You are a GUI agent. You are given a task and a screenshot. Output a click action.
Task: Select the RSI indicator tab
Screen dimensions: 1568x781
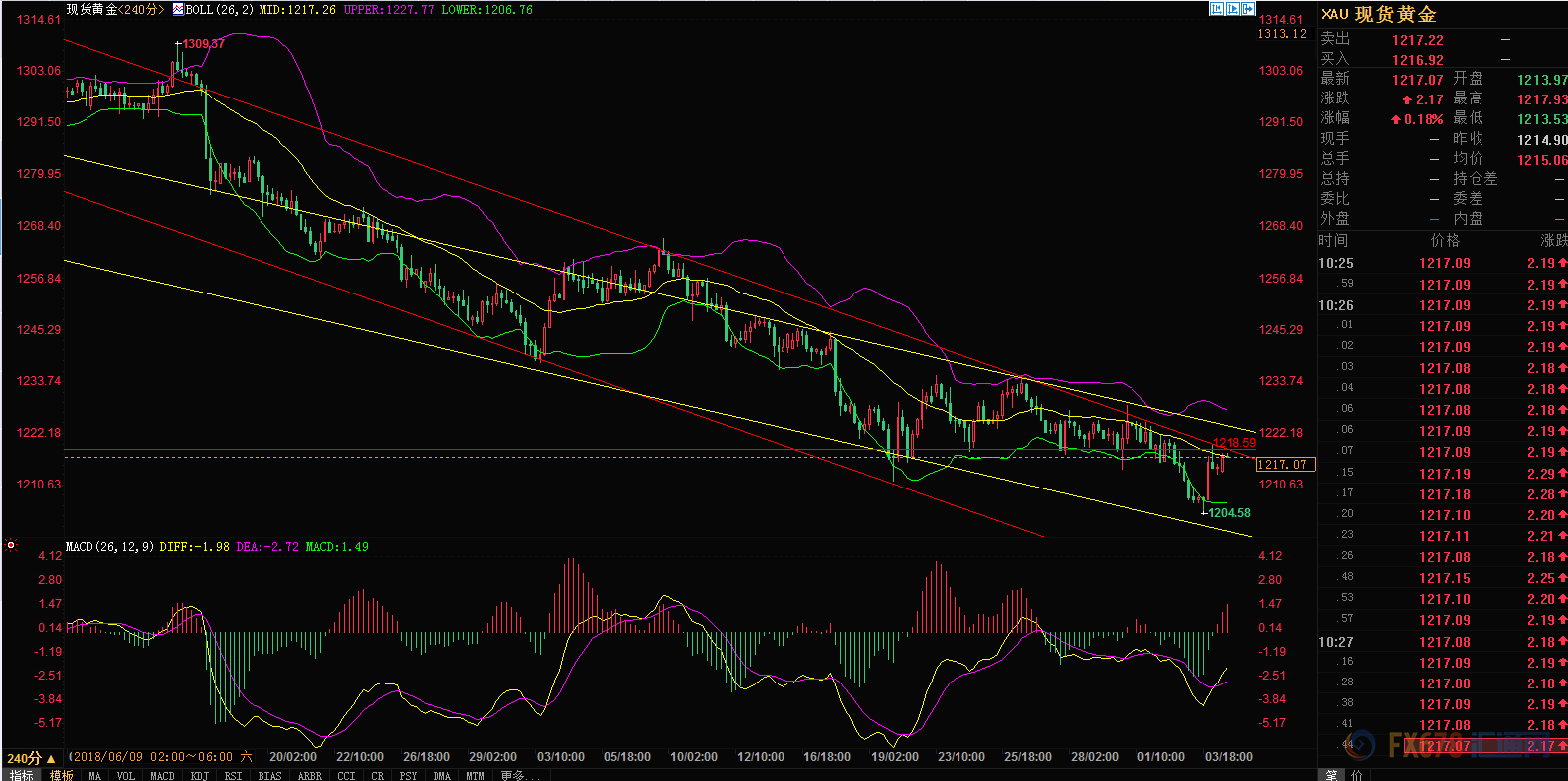coord(233,775)
